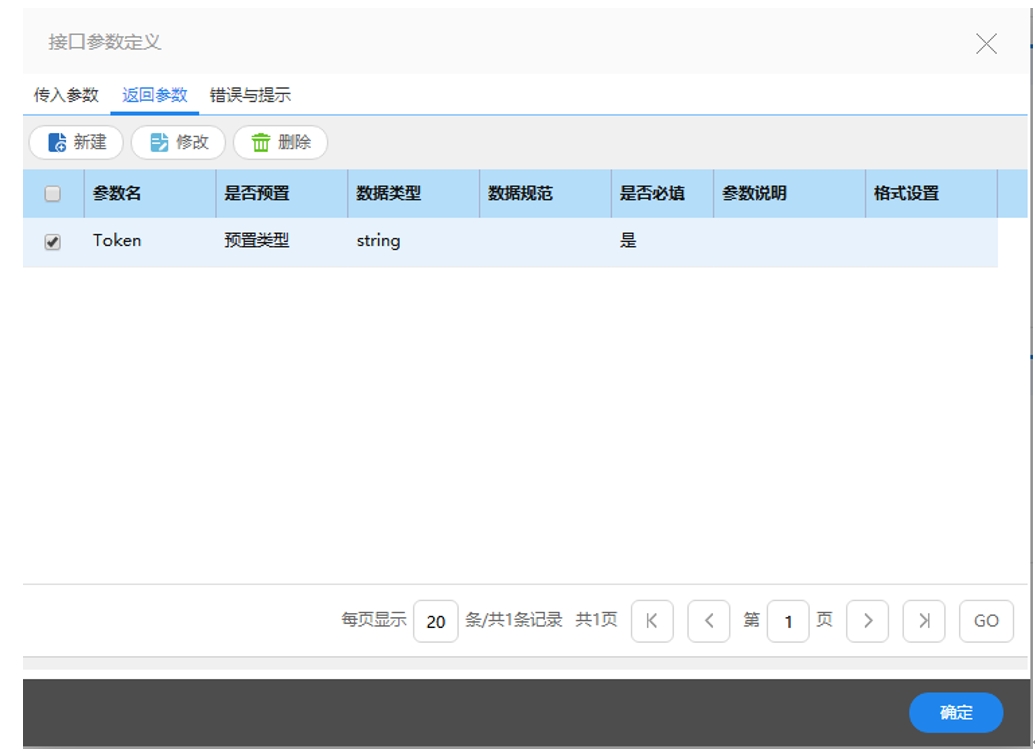1035x756 pixels.
Task: Click the green 删除 trash icon
Action: tap(261, 143)
